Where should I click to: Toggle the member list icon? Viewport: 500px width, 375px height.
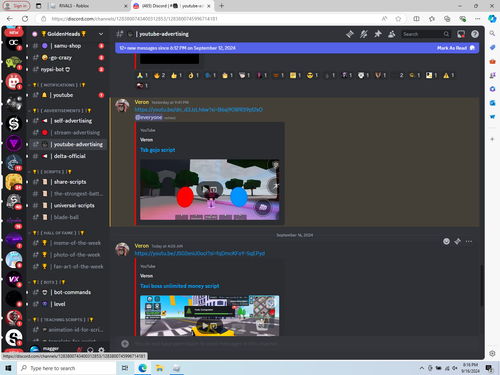click(x=392, y=34)
